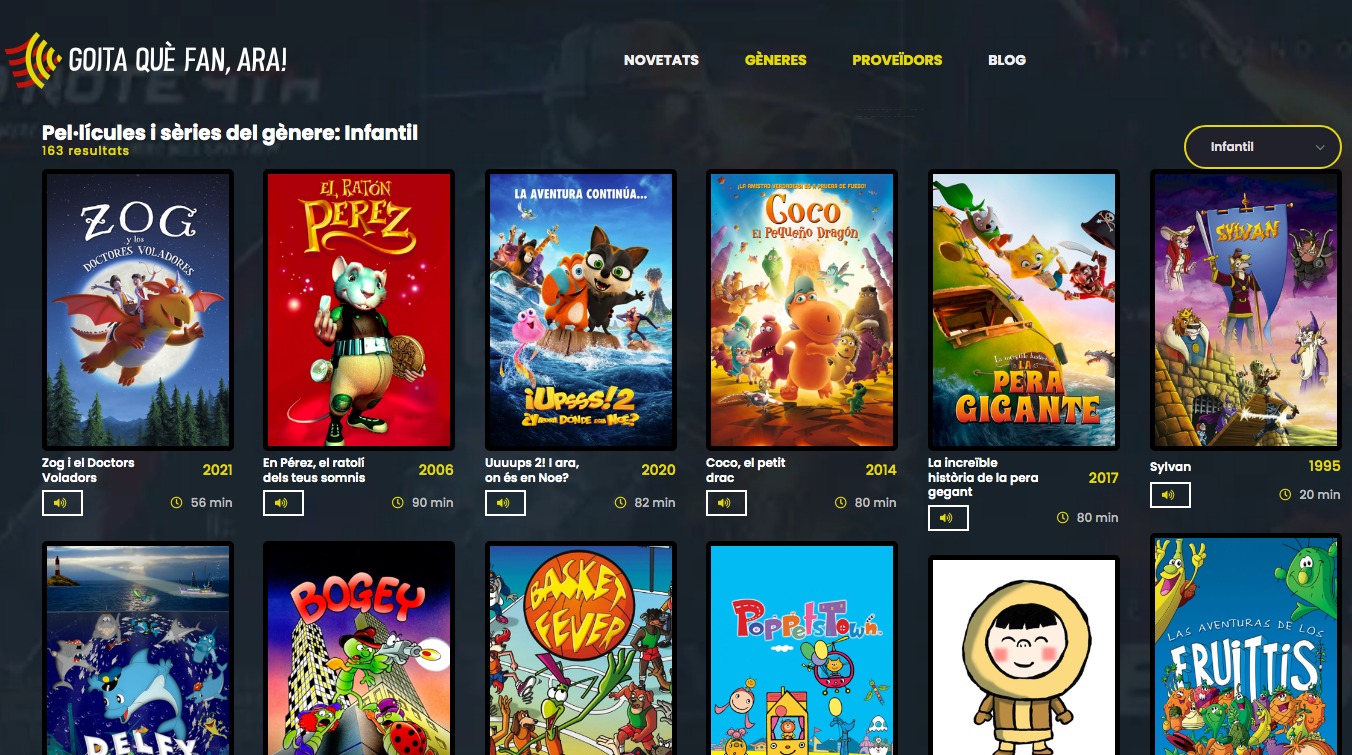The height and width of the screenshot is (755, 1352).
Task: Open the Bogey poster
Action: (x=359, y=648)
